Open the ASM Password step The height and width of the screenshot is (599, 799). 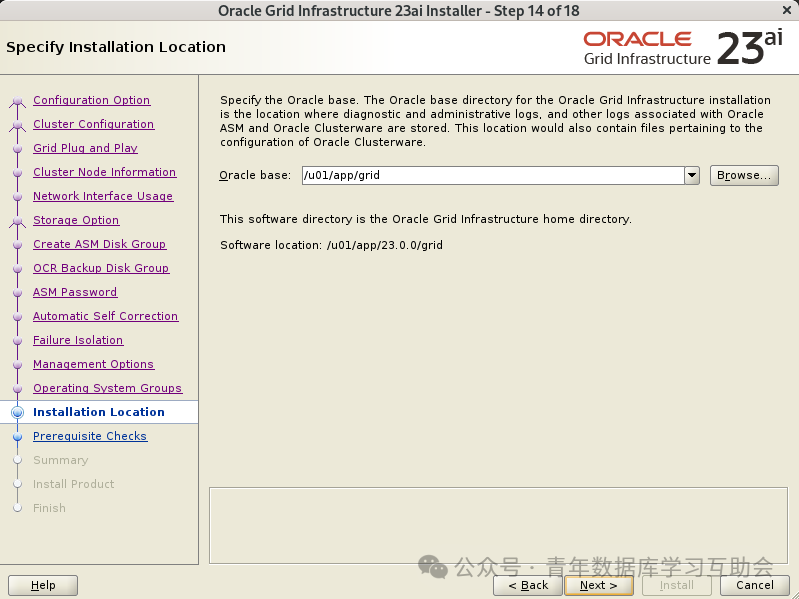pos(75,292)
